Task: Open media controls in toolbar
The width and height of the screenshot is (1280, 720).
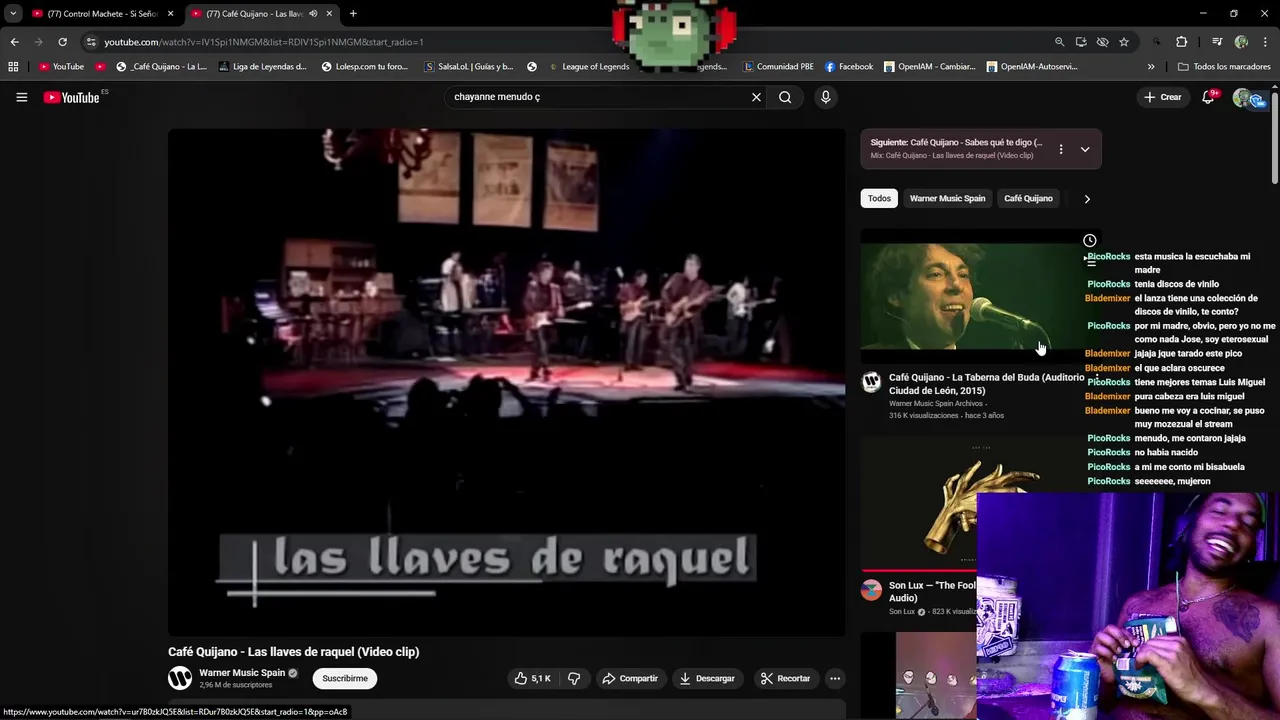Action: coord(1217,42)
